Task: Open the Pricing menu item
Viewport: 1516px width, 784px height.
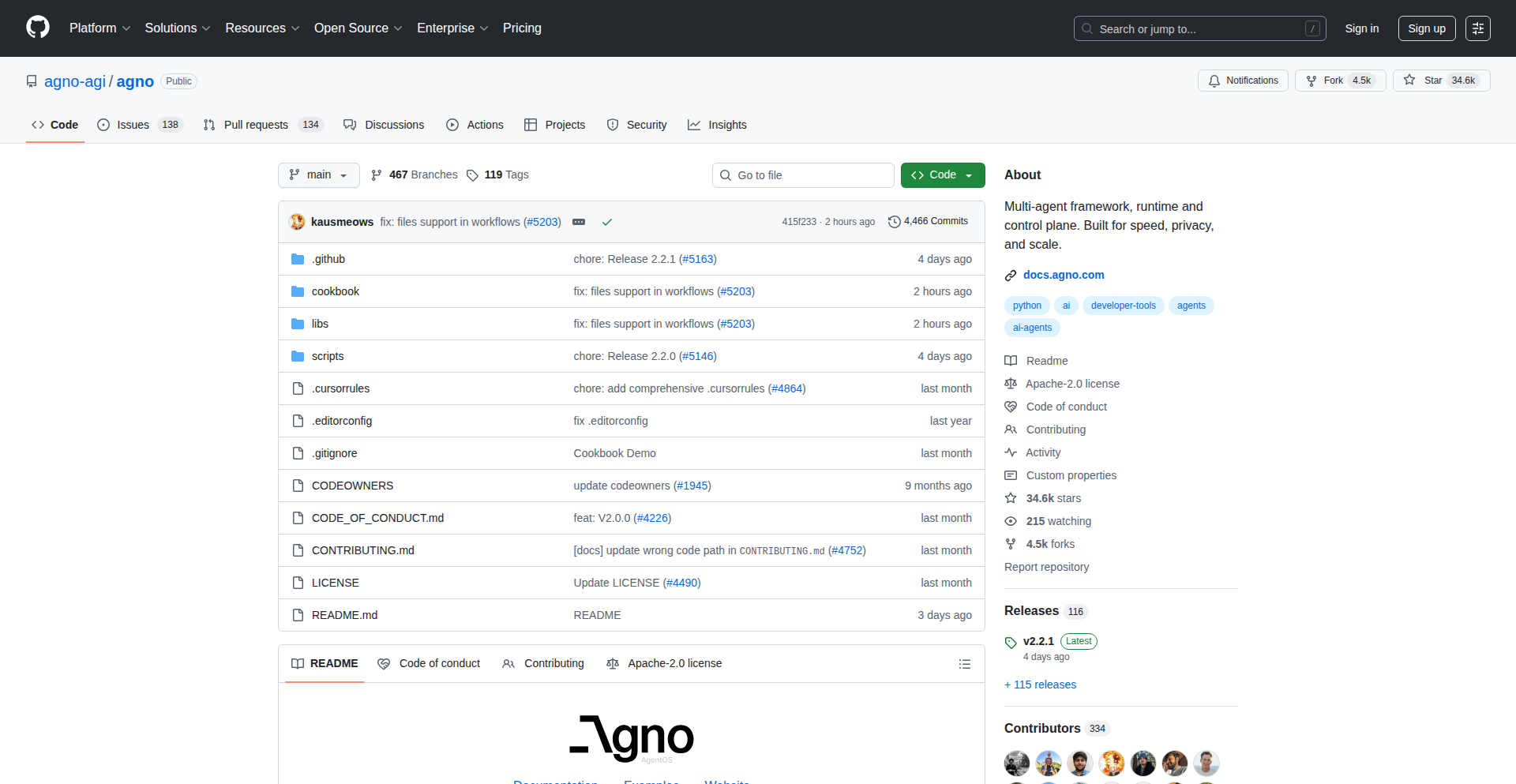Action: 522,28
